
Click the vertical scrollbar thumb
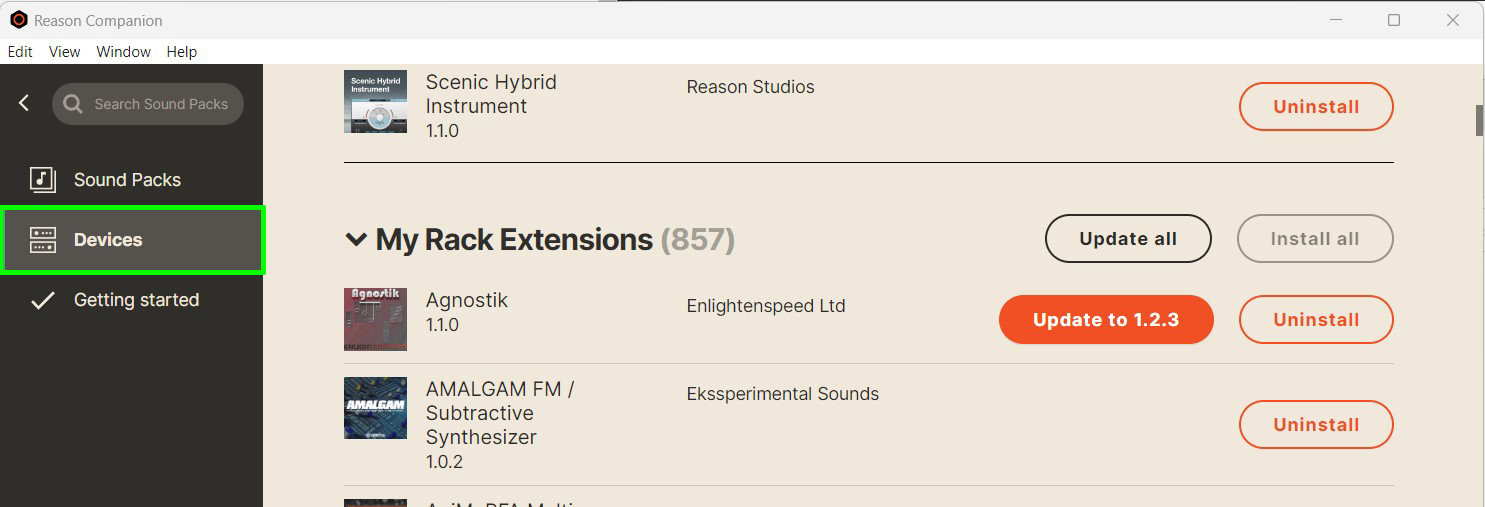[1479, 119]
